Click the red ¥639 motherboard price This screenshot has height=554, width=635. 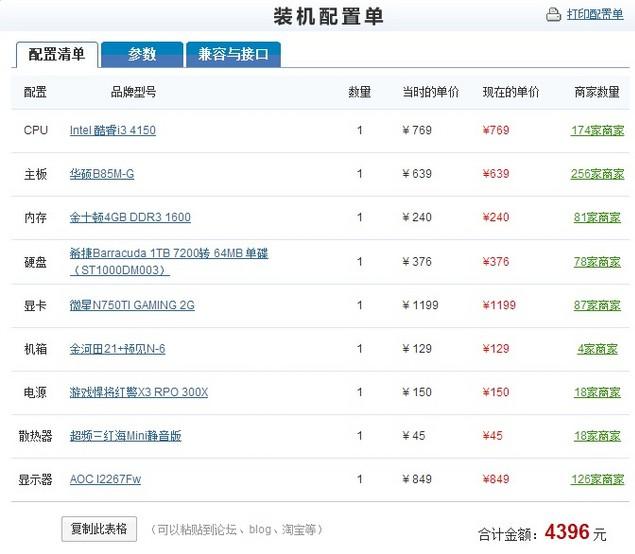pyautogui.click(x=496, y=174)
